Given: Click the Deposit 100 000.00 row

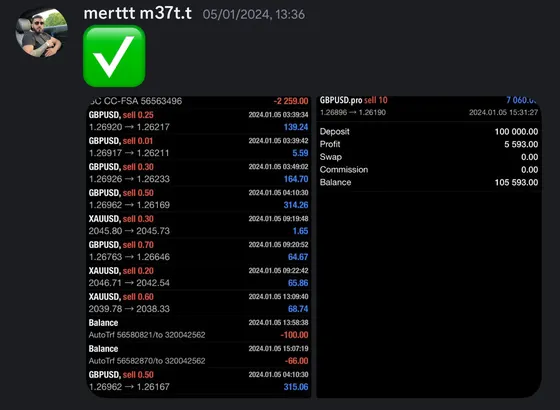Looking at the screenshot, I should 429,132.
